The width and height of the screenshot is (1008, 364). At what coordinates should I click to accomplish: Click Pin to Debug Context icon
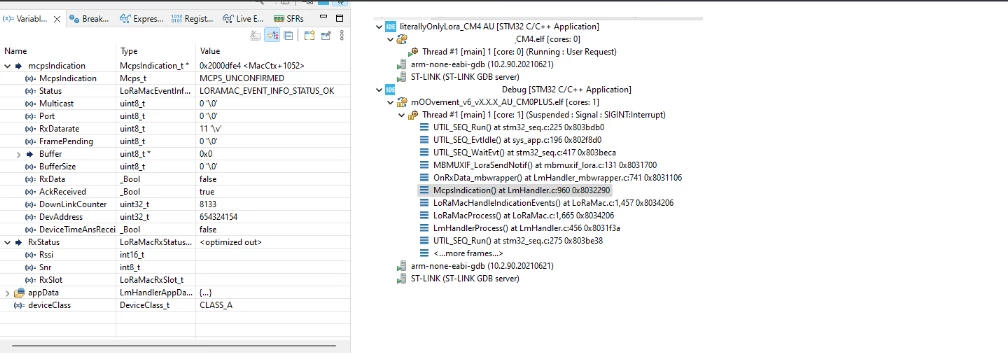pos(325,36)
